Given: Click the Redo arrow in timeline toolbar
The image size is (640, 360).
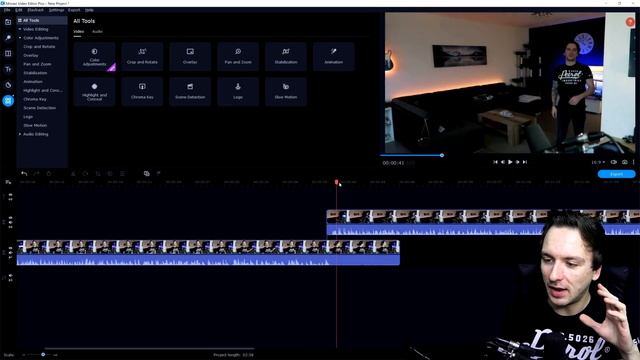Looking at the screenshot, I should [x=36, y=174].
